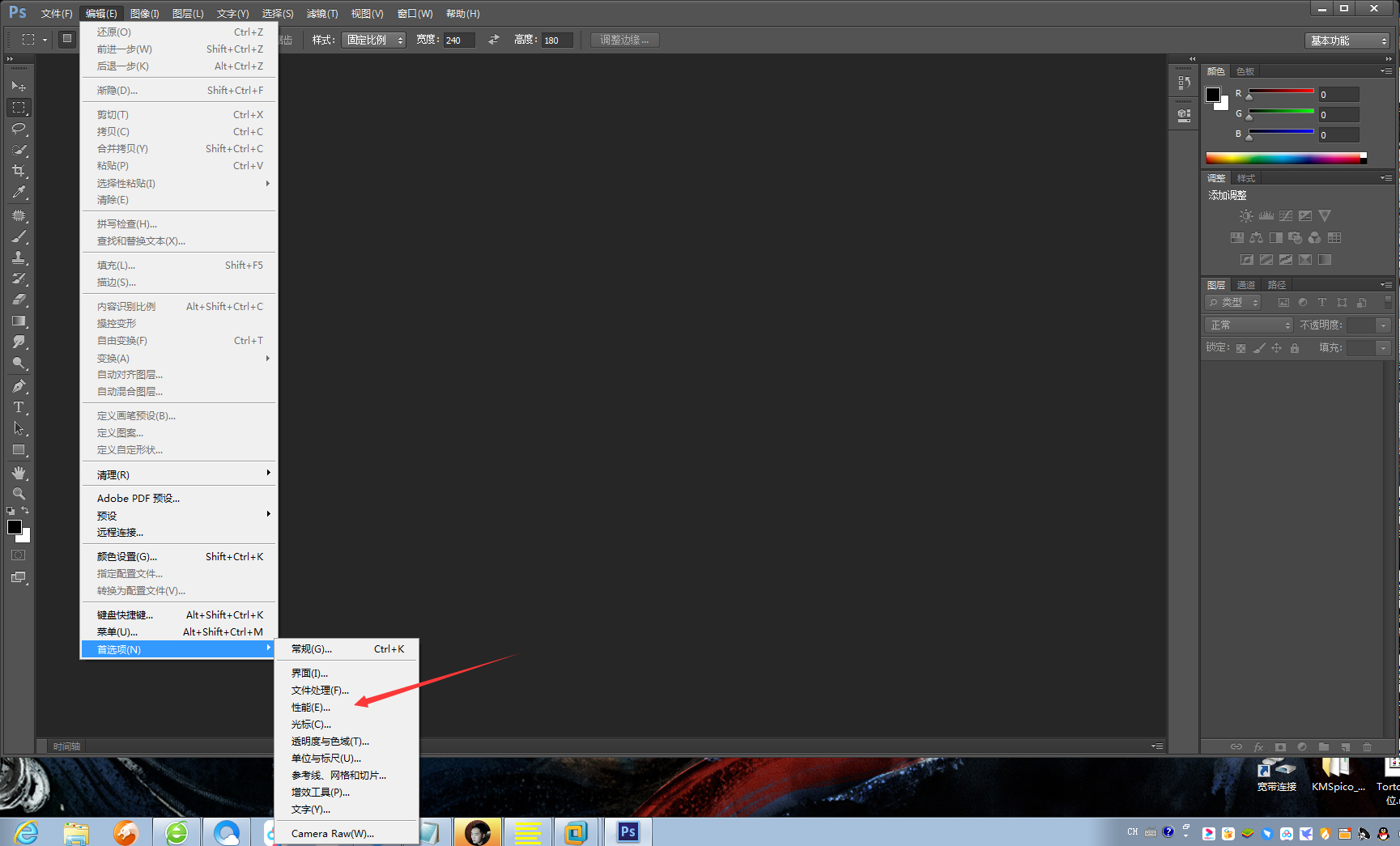Image resolution: width=1400 pixels, height=846 pixels.
Task: Toggle lock position in the Layers panel
Action: [1277, 347]
